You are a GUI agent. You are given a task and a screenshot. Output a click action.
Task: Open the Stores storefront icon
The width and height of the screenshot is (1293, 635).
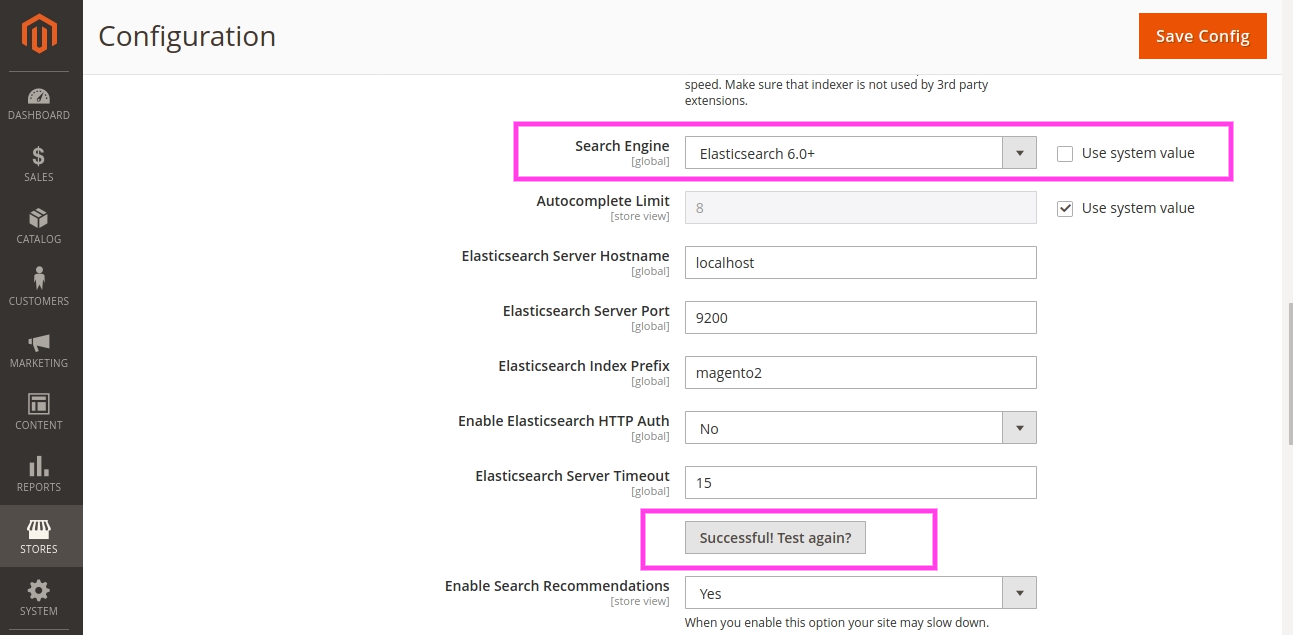[39, 528]
